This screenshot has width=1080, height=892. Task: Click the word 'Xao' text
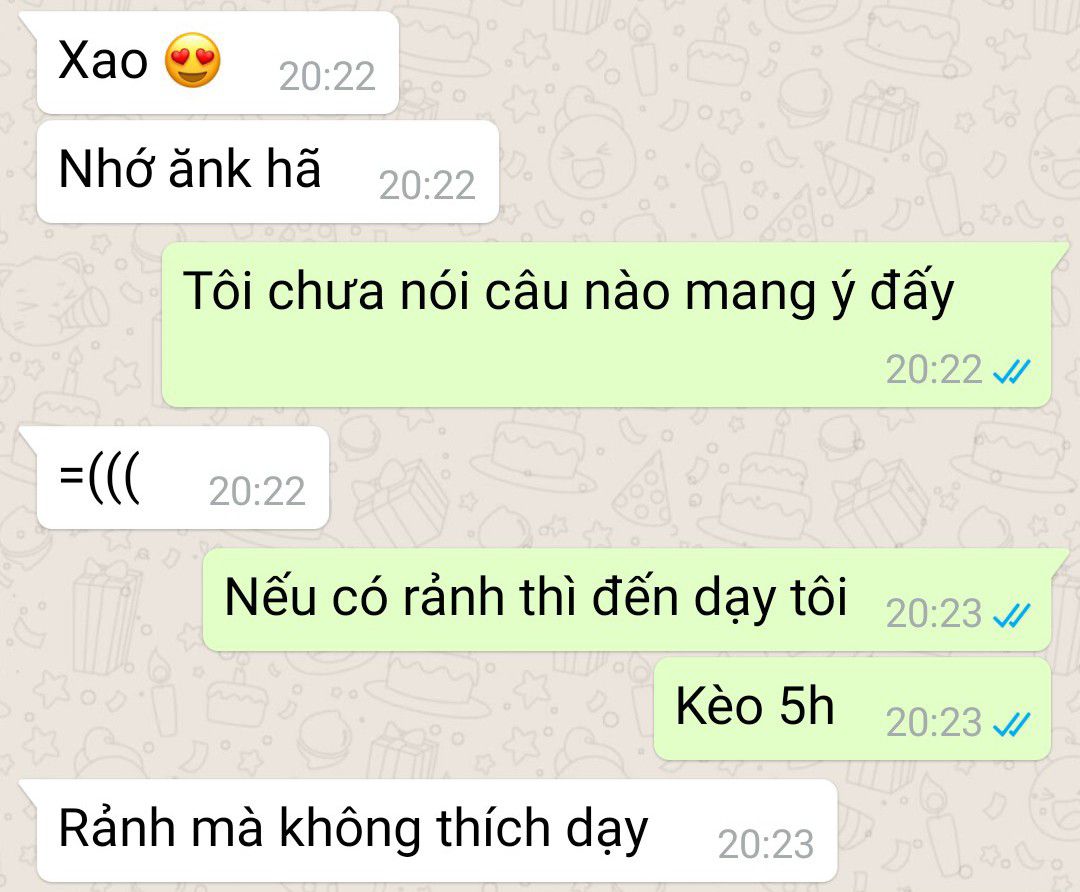tap(103, 60)
